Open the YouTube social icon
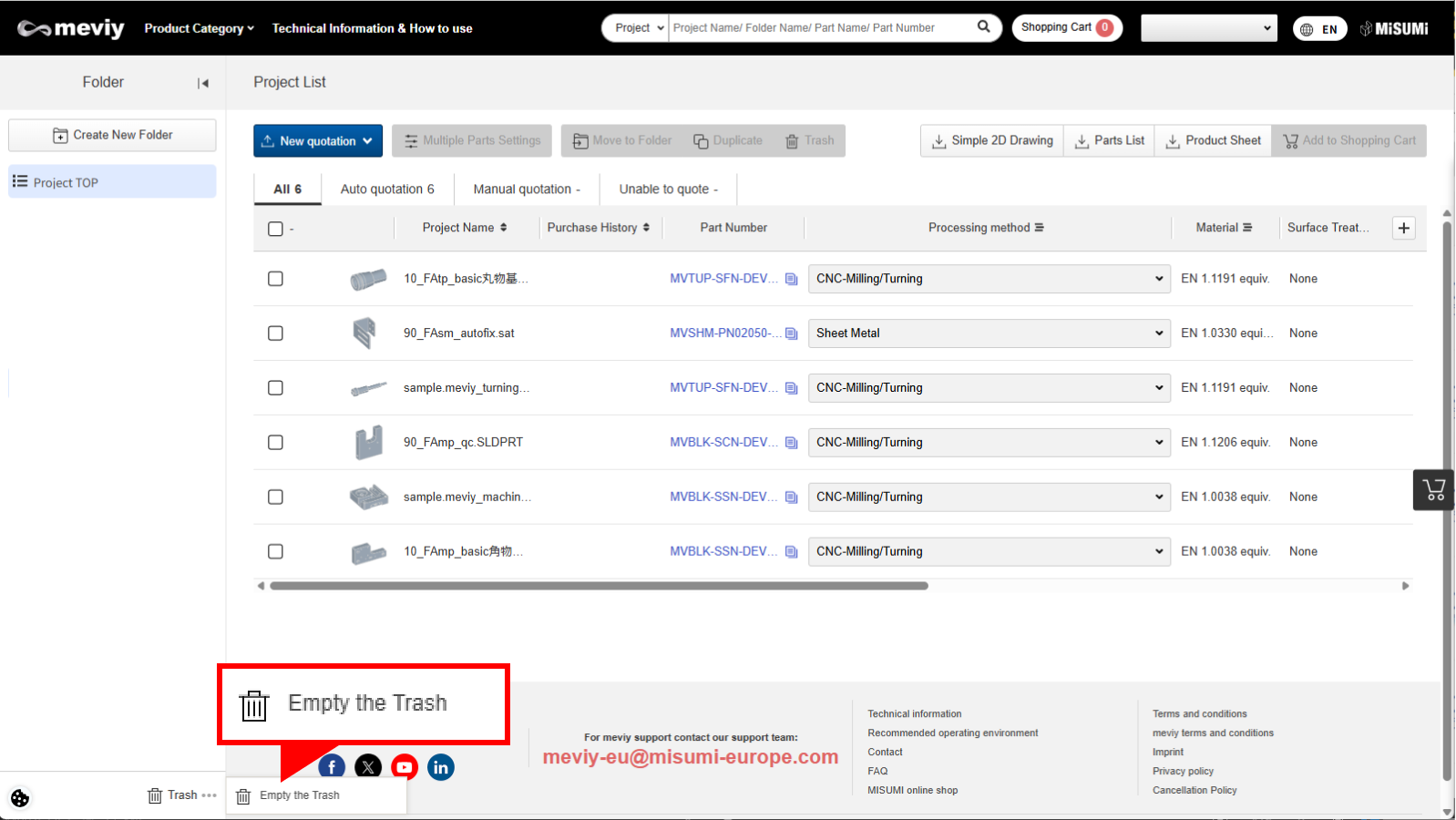Screen dimensions: 1456x820 tap(405, 767)
